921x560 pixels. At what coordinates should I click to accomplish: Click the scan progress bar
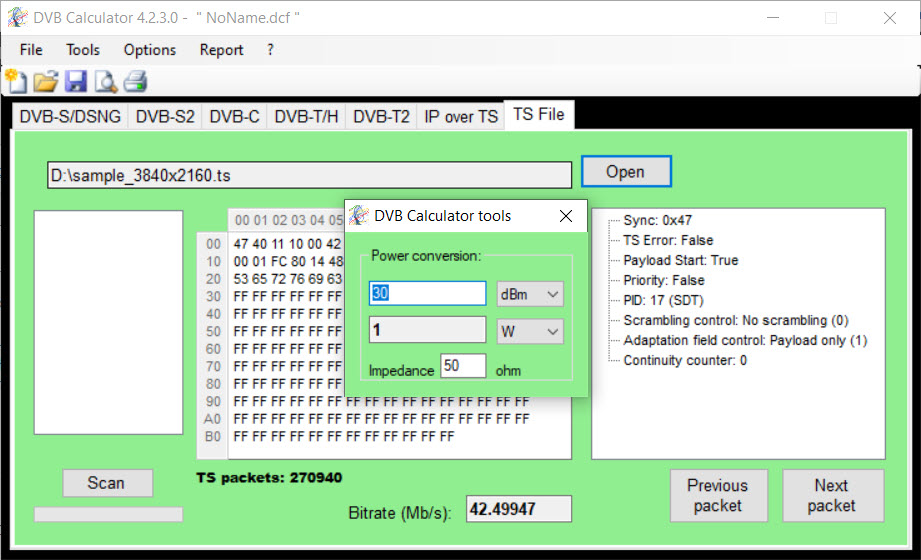[x=109, y=514]
